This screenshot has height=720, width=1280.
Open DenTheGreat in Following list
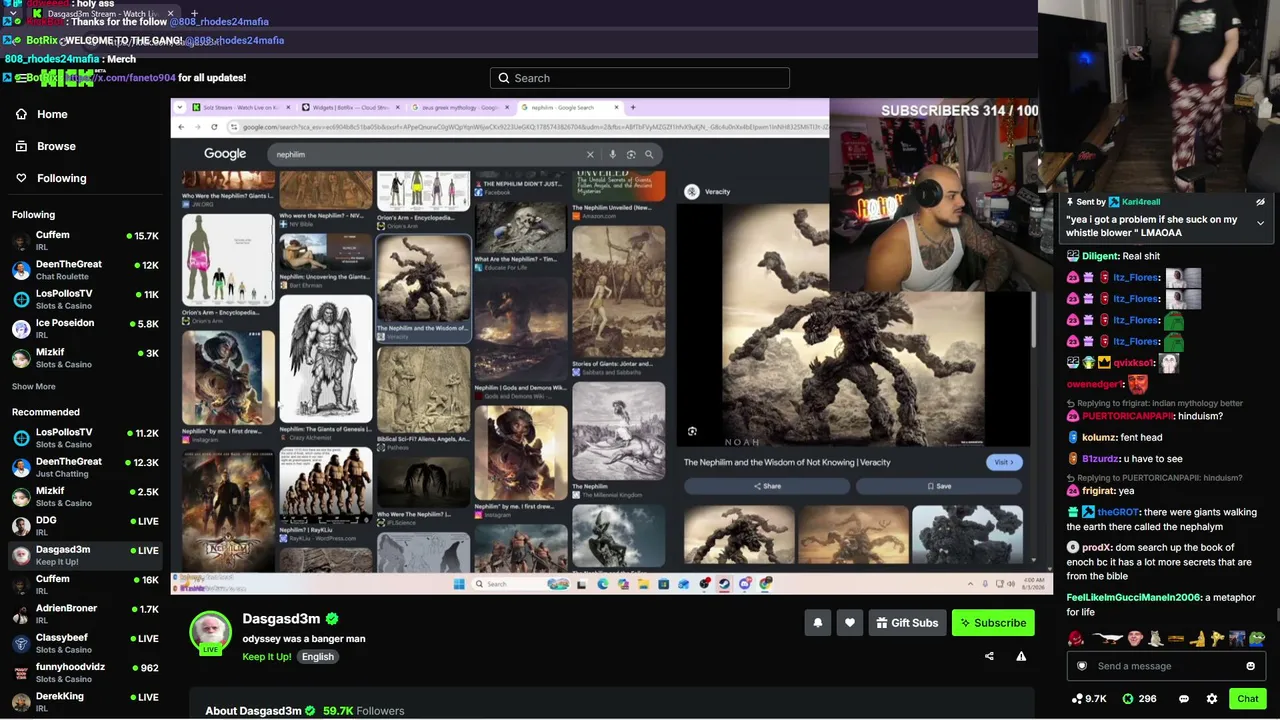pyautogui.click(x=85, y=270)
